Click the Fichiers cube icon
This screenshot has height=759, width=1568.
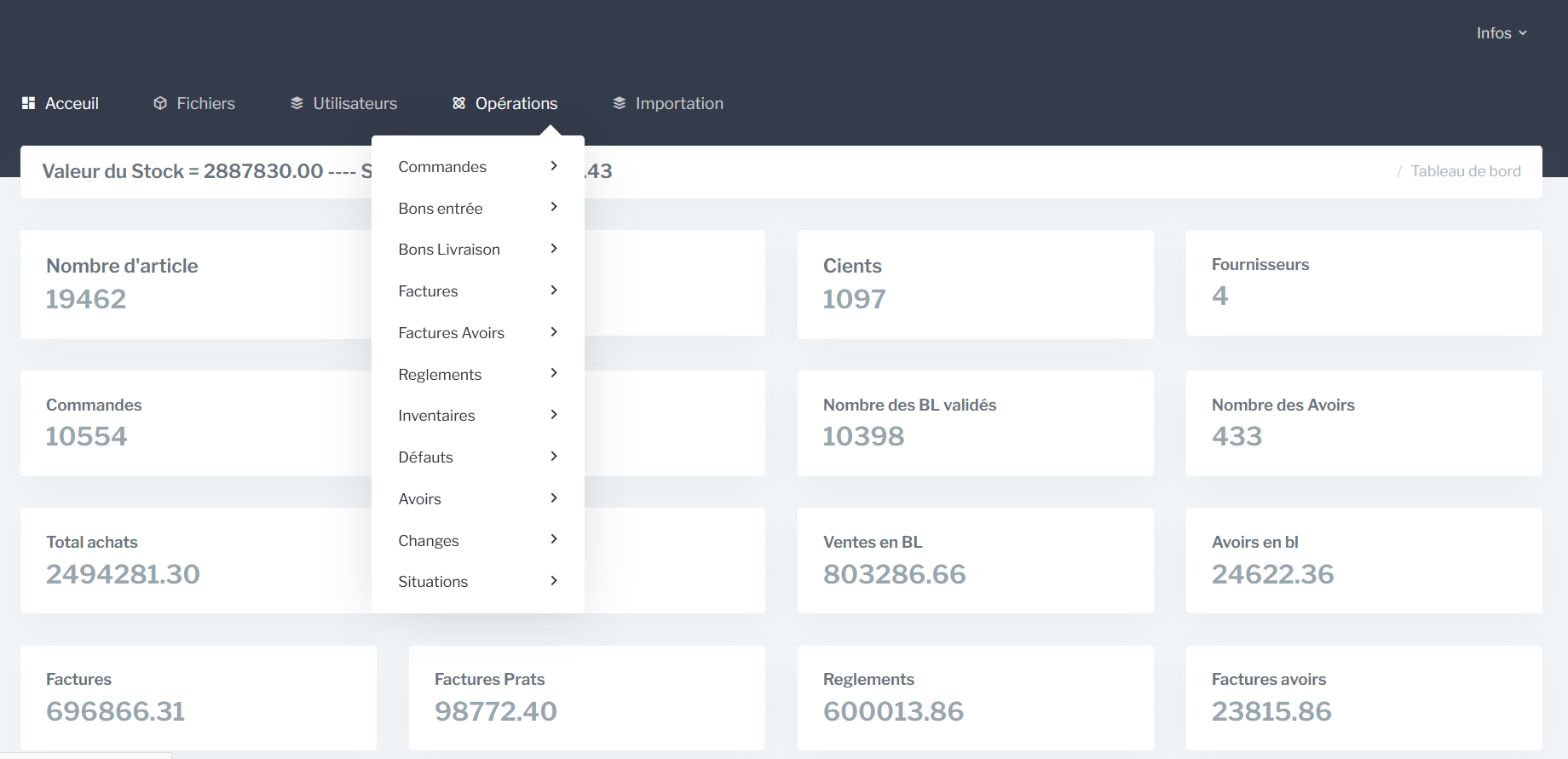coord(159,103)
